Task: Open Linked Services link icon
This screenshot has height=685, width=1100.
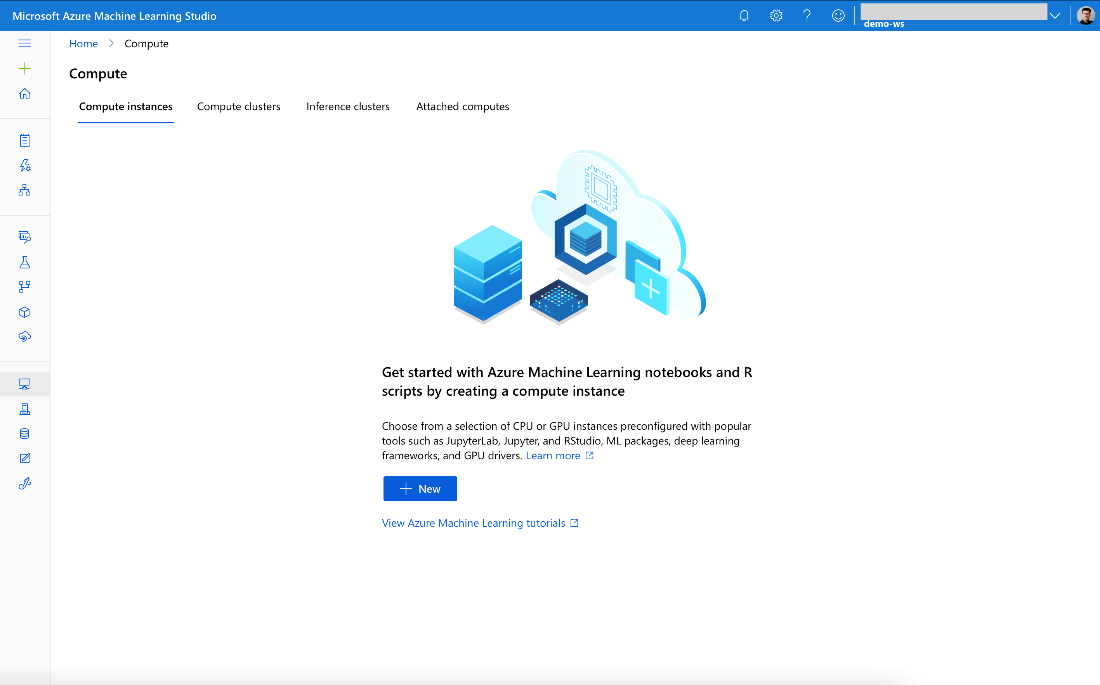Action: point(25,484)
